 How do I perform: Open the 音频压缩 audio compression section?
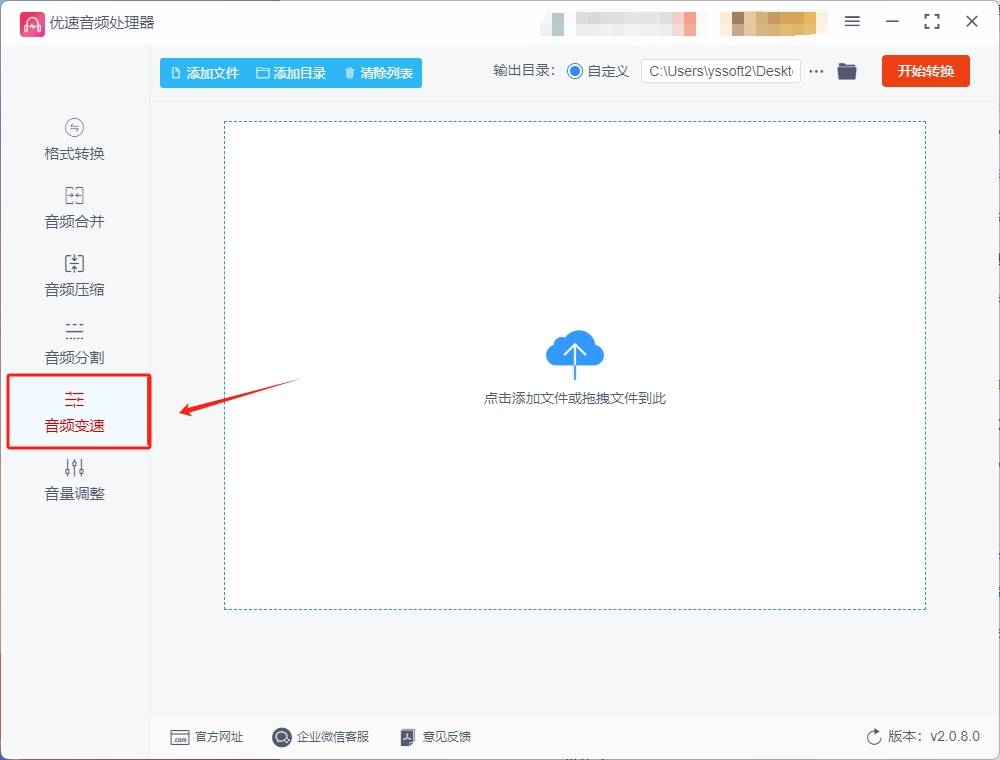74,275
